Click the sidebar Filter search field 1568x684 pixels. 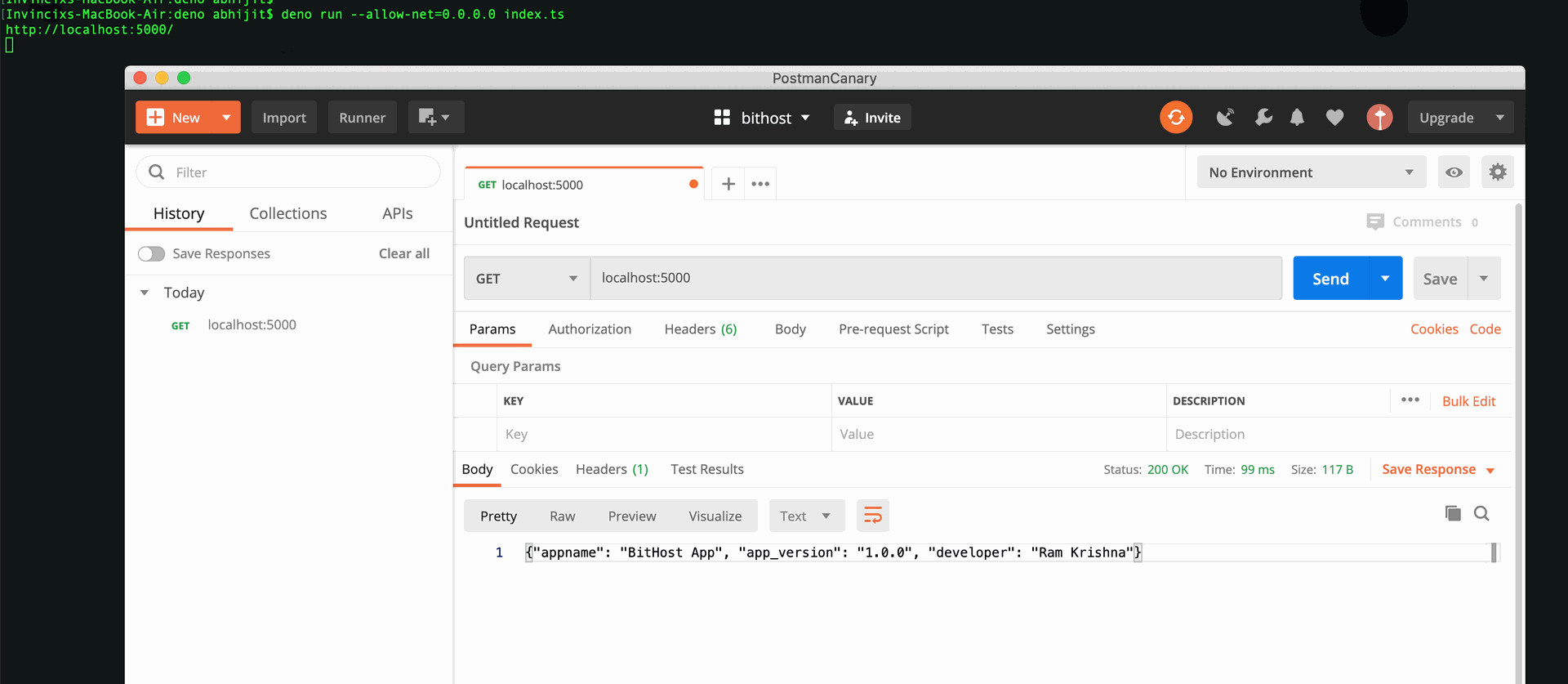[288, 172]
